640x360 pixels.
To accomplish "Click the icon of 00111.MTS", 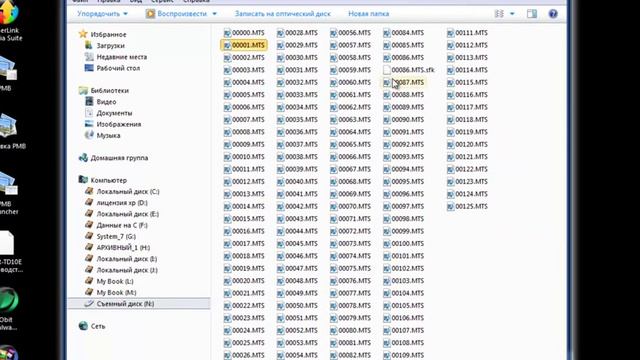I will pos(450,33).
